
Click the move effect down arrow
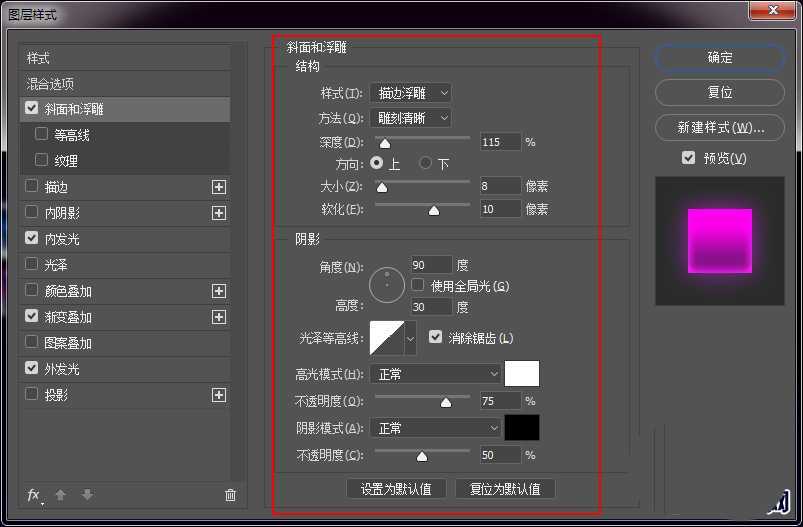pyautogui.click(x=87, y=495)
